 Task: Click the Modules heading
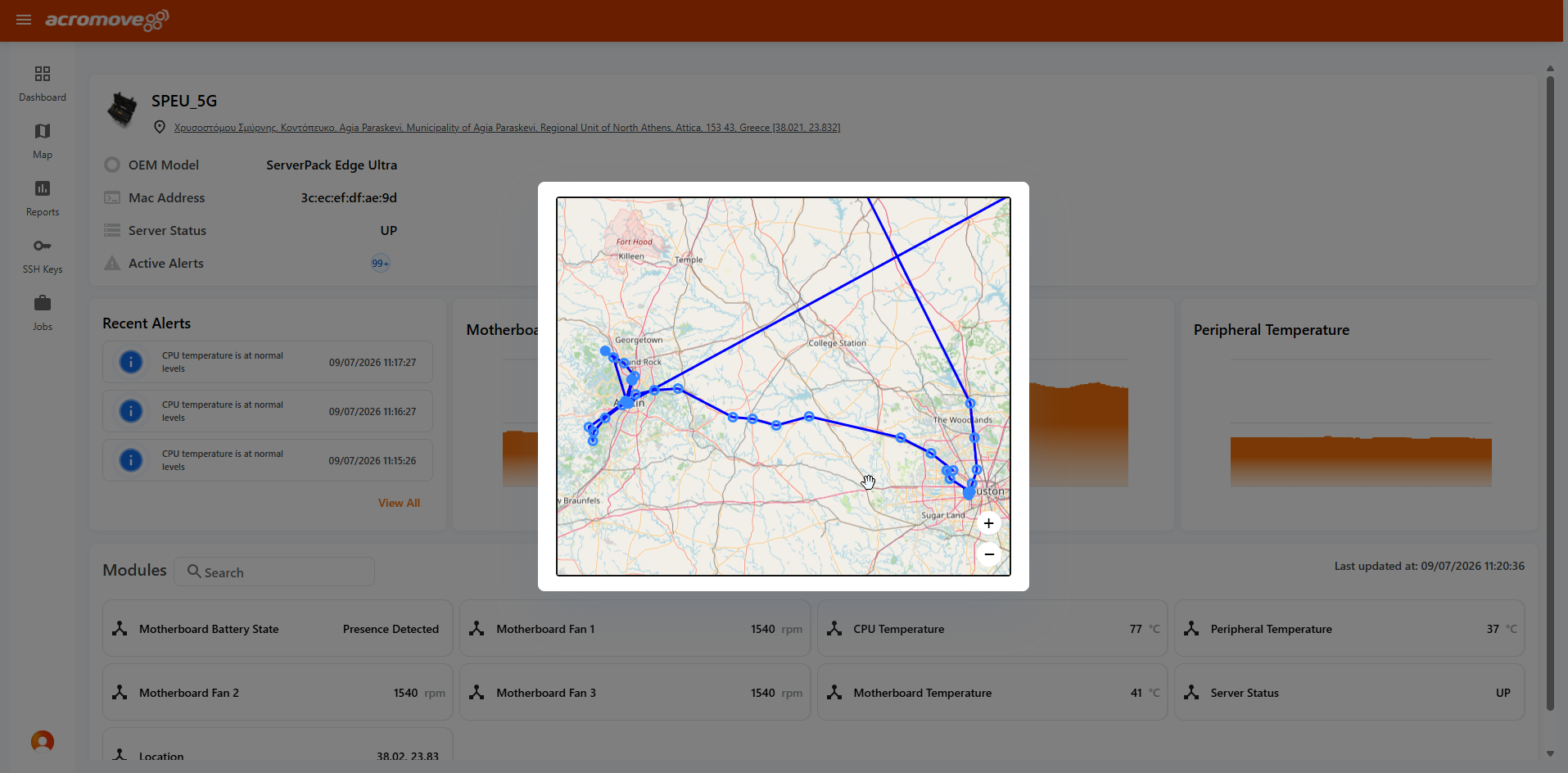134,570
